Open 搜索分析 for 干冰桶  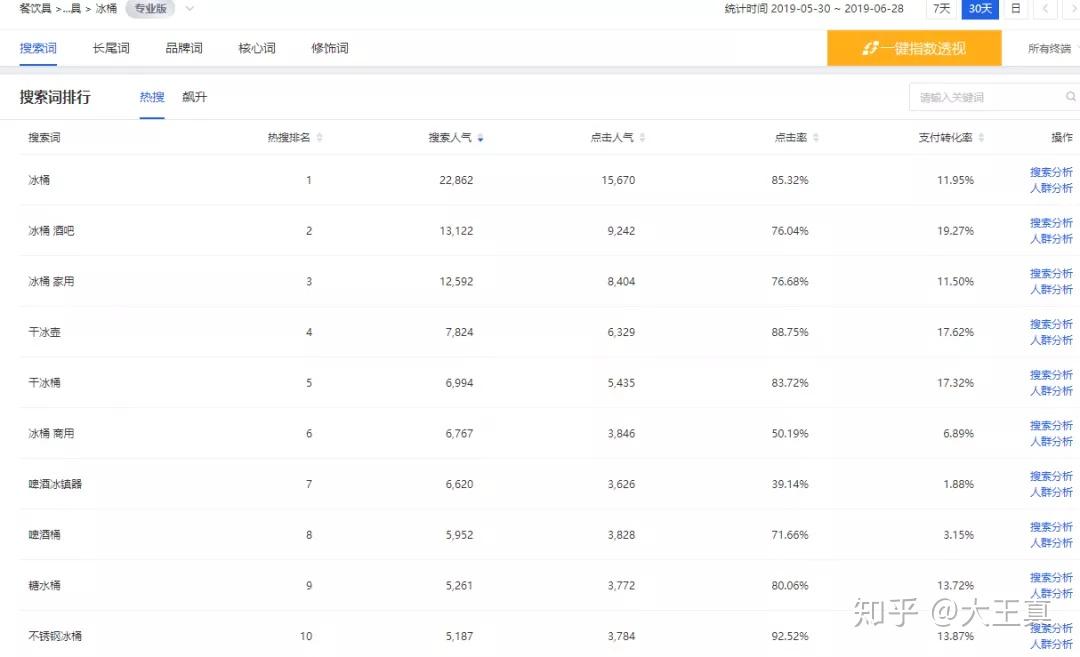[x=1051, y=375]
